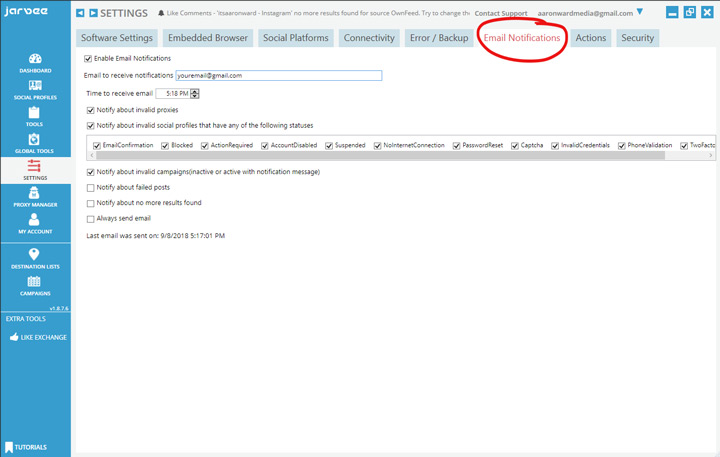Screen dimensions: 720x457
Task: Click the time to receive email field
Action: click(173, 94)
